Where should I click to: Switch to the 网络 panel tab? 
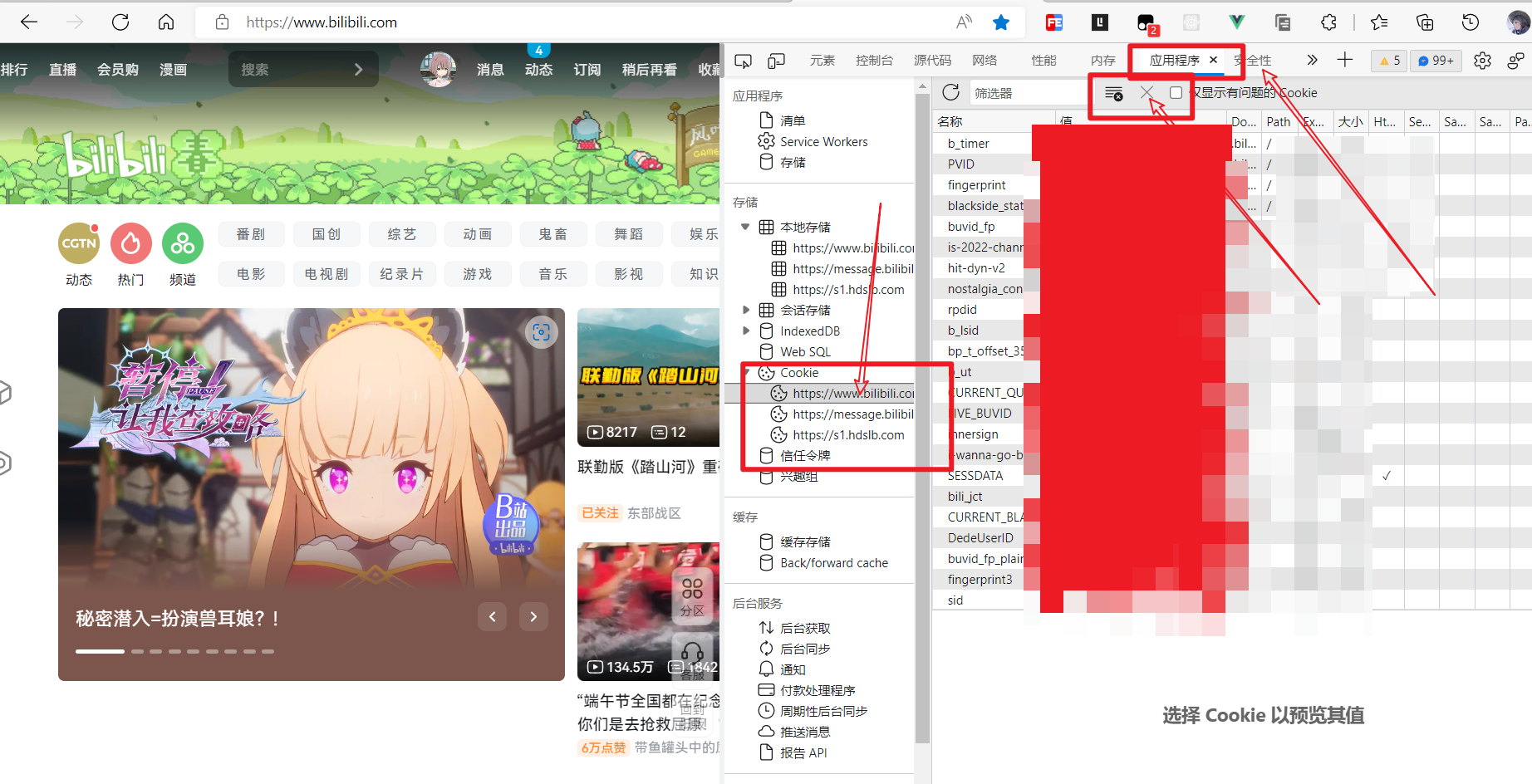point(984,60)
